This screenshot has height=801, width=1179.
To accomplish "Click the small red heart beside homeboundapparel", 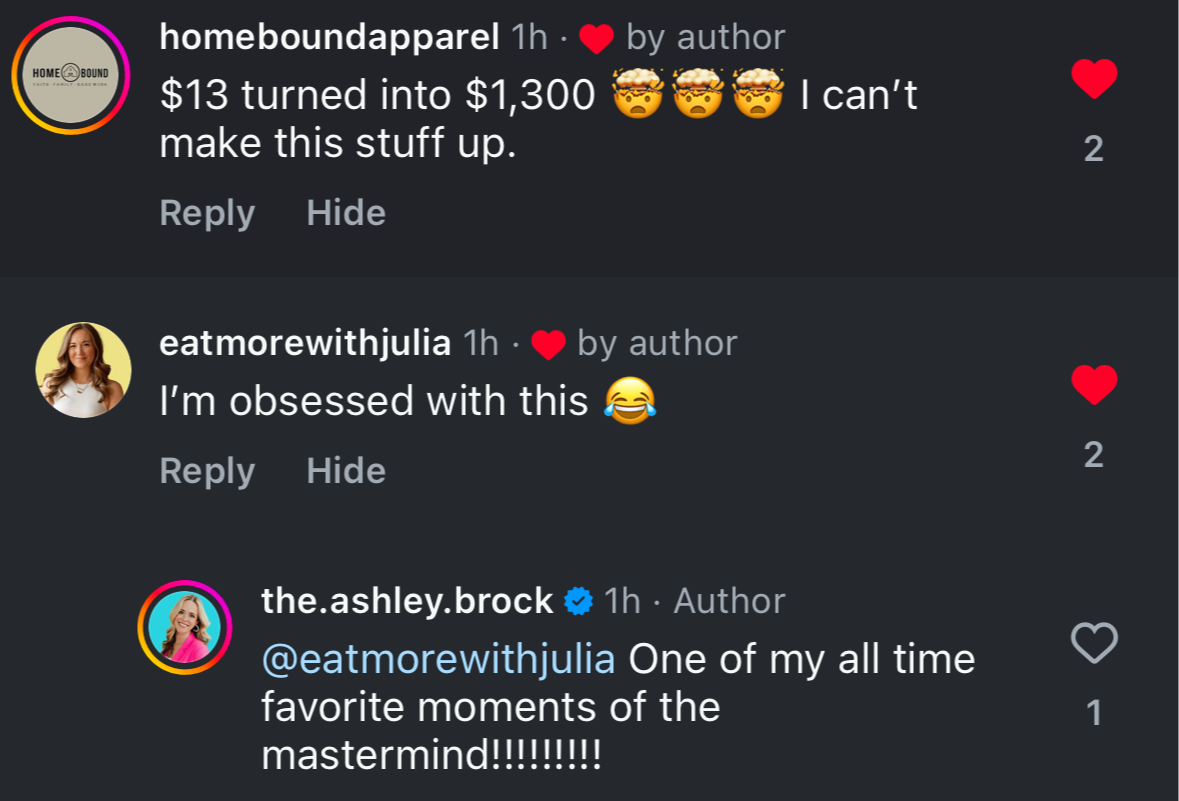I will pos(596,39).
